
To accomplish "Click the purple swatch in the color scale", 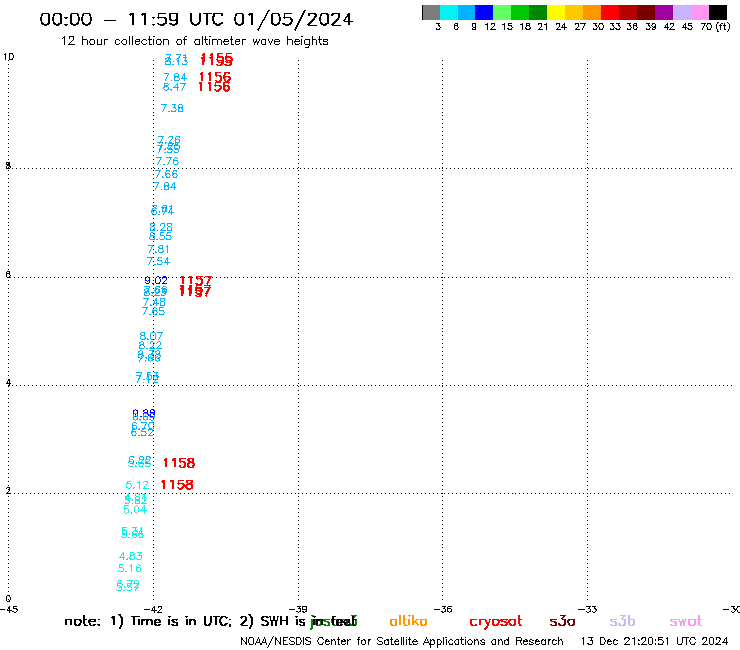I will pos(664,12).
